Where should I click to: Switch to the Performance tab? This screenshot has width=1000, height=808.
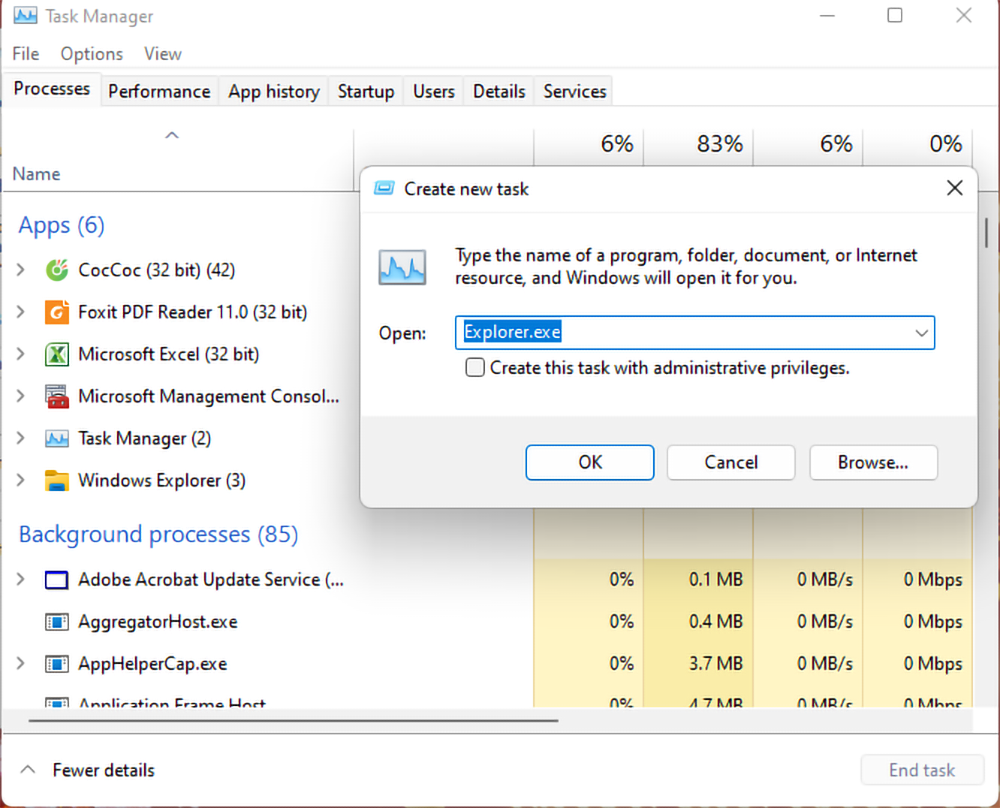click(x=159, y=92)
